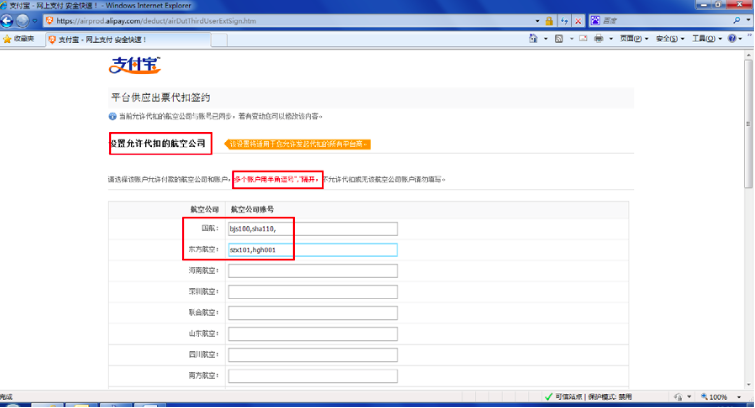Click the blue info icon beside the notice

112,116
